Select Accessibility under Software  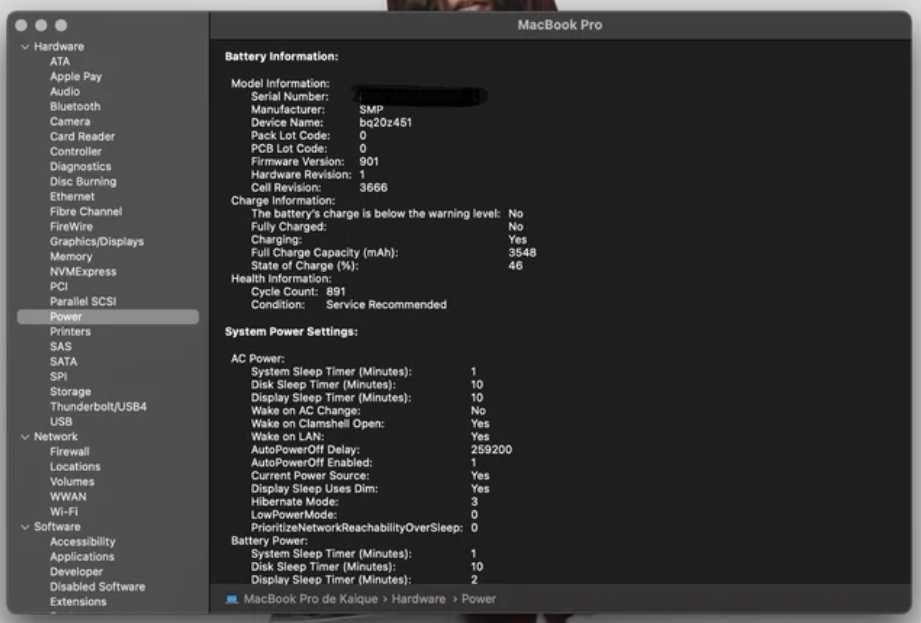82,542
